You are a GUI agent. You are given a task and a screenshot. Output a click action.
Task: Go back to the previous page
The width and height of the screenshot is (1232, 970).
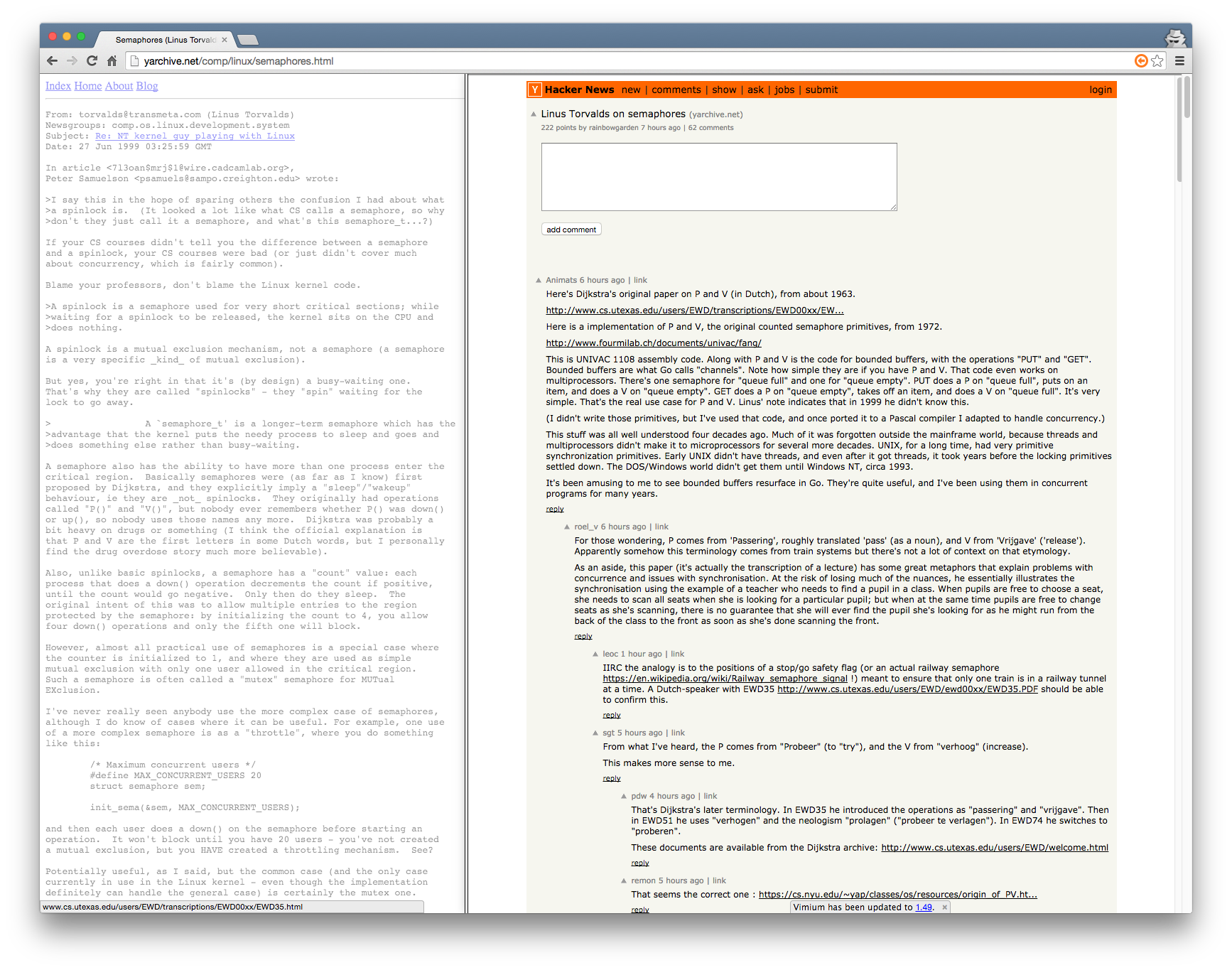(x=52, y=61)
